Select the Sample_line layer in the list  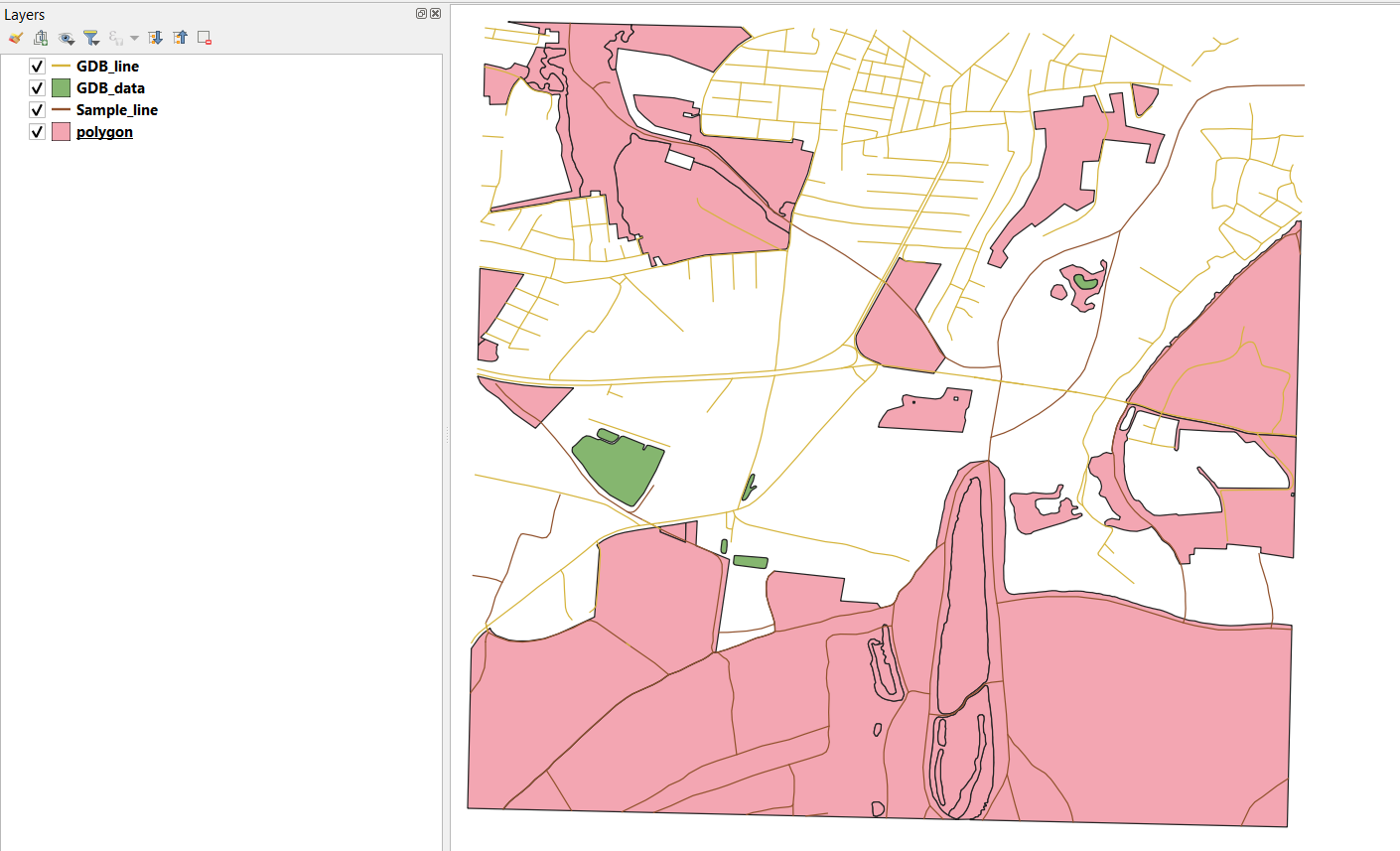point(116,110)
